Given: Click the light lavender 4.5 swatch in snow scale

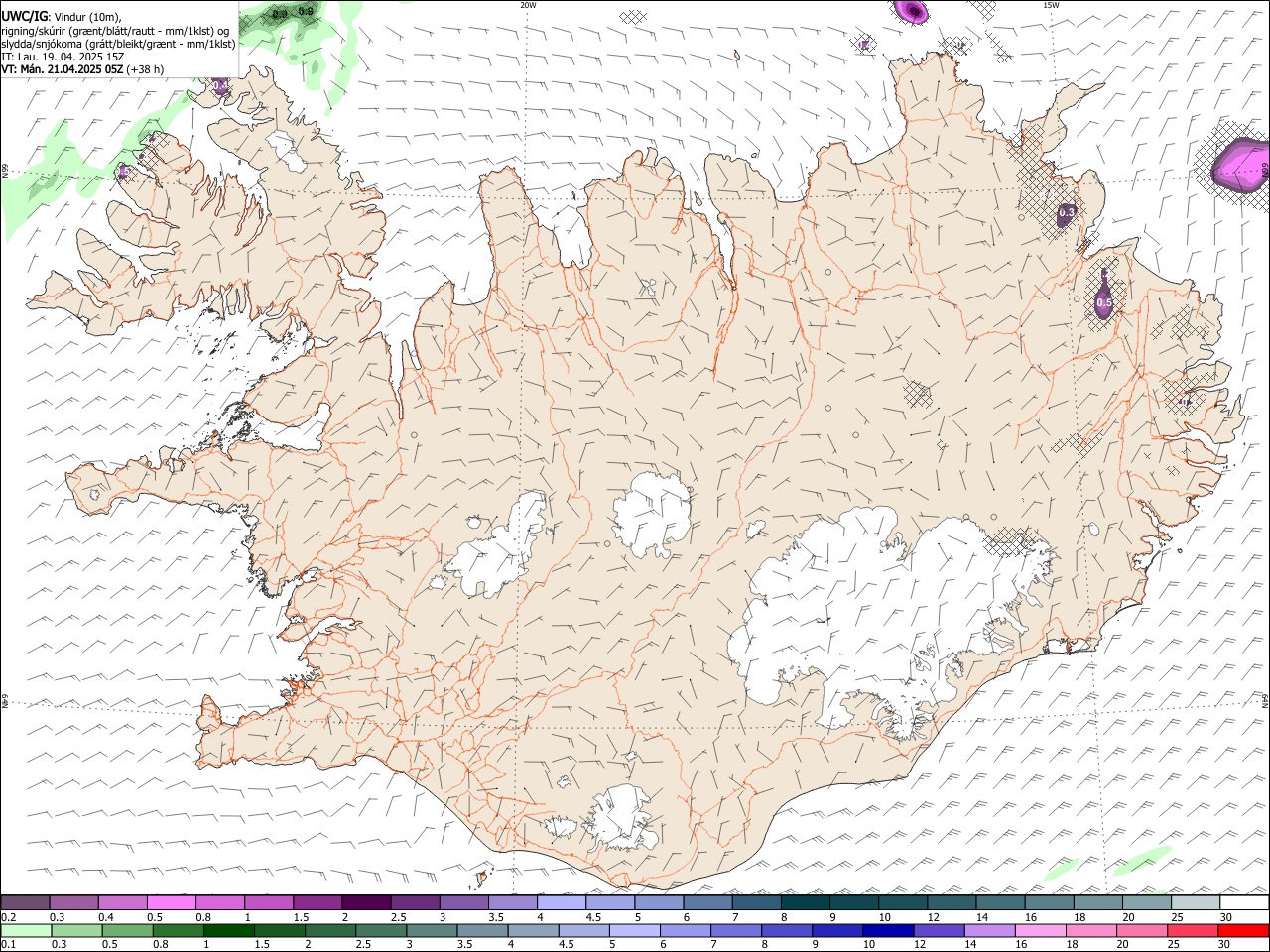Looking at the screenshot, I should (610, 902).
